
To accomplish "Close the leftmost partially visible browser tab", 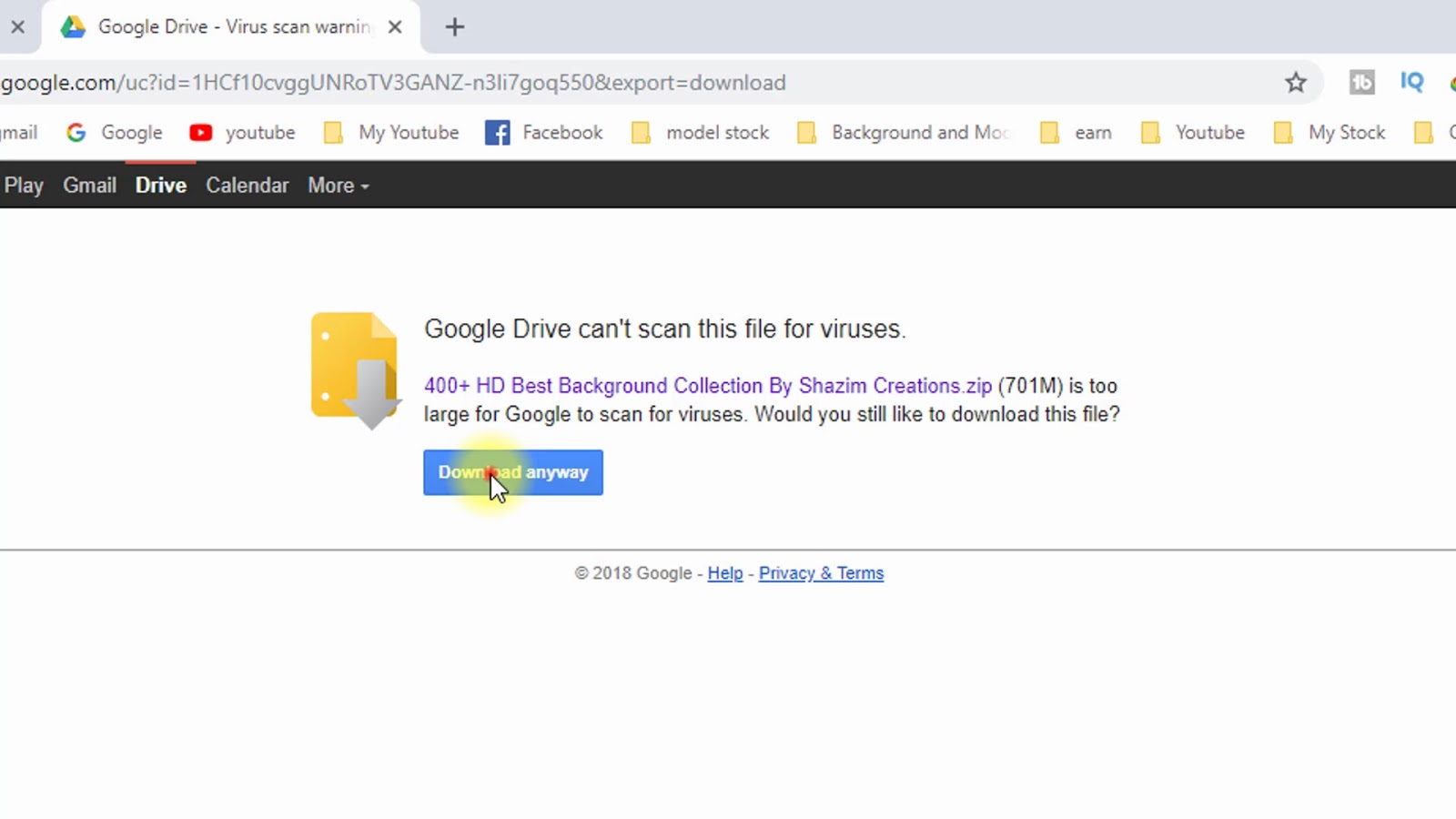I will click(17, 27).
